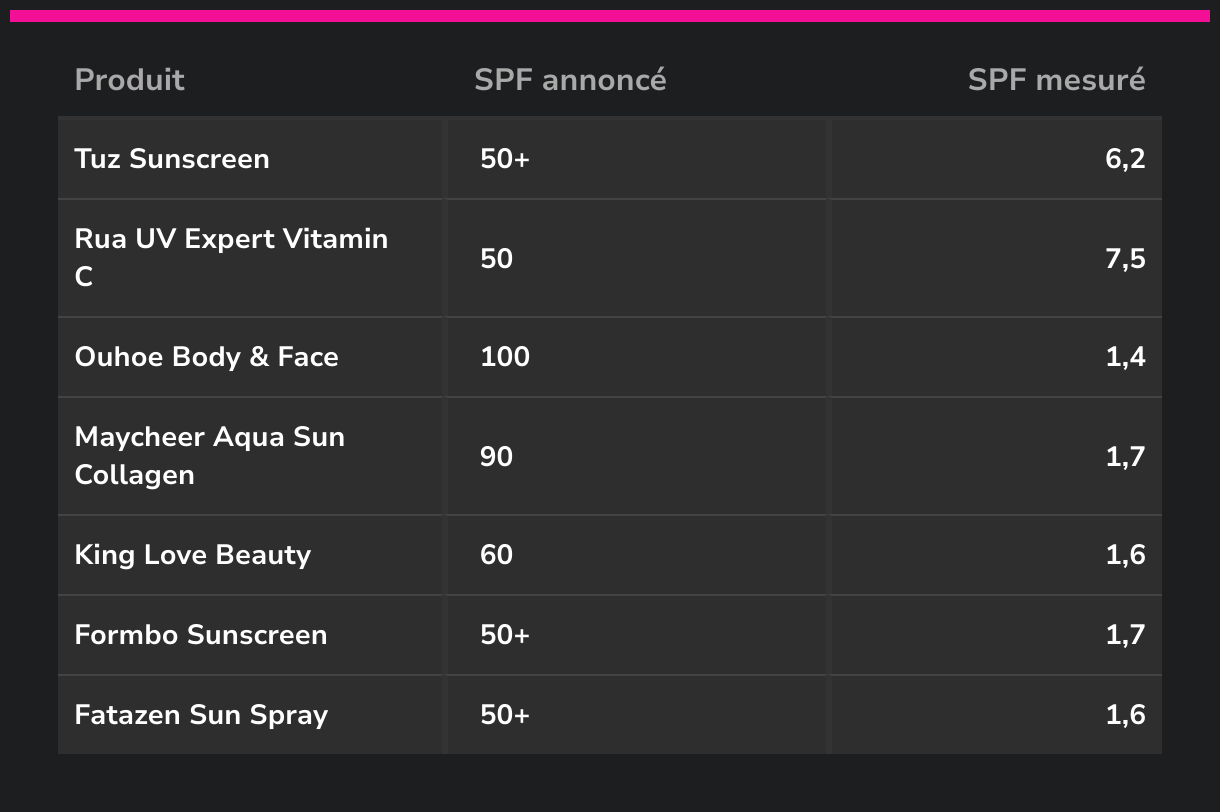This screenshot has width=1220, height=812.
Task: Click the Produit column header
Action: pyautogui.click(x=130, y=80)
